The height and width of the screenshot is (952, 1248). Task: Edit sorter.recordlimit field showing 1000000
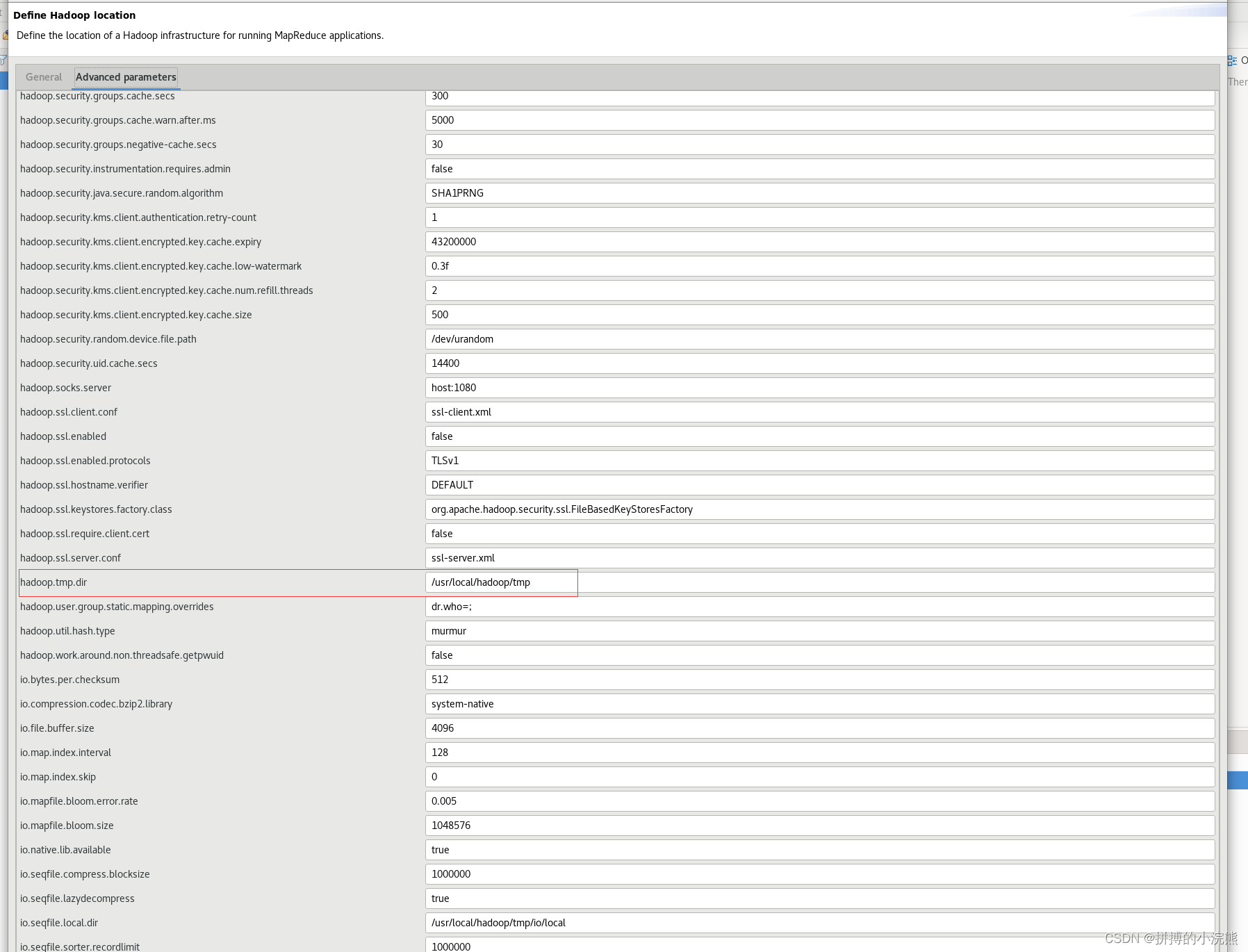pyautogui.click(x=820, y=945)
